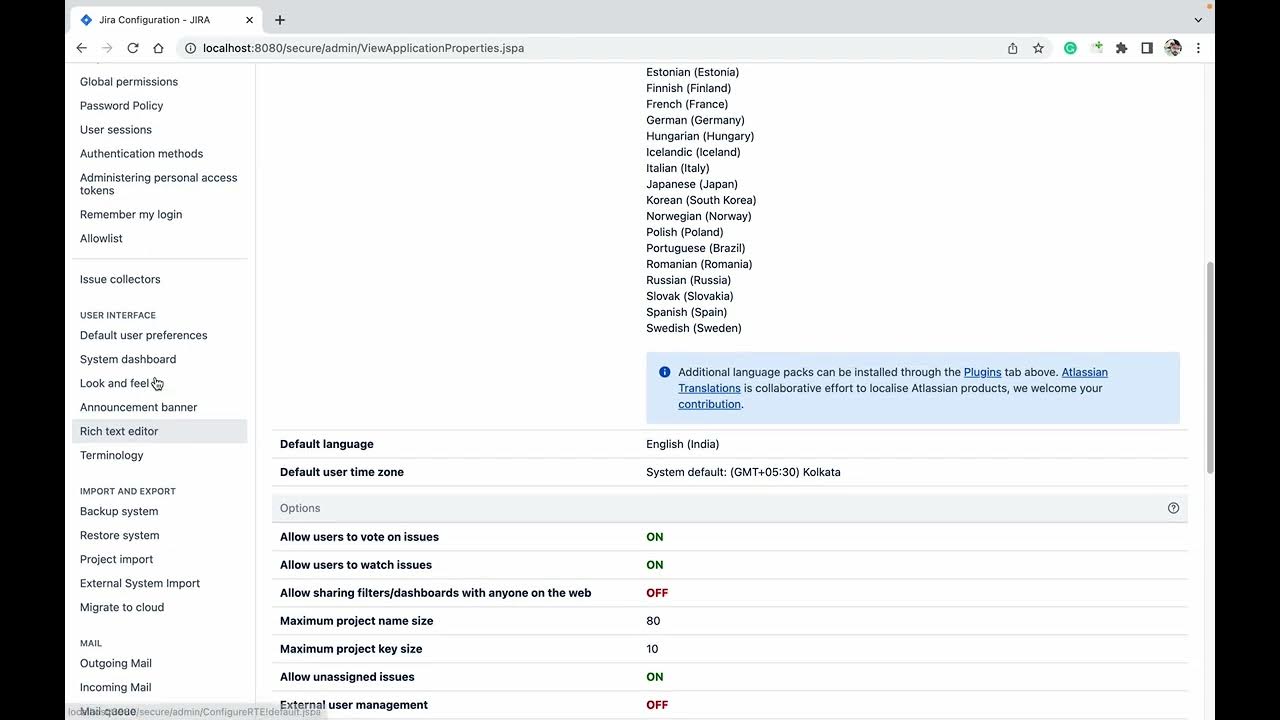The height and width of the screenshot is (720, 1280).
Task: Toggle the browser side panel
Action: point(1147,48)
